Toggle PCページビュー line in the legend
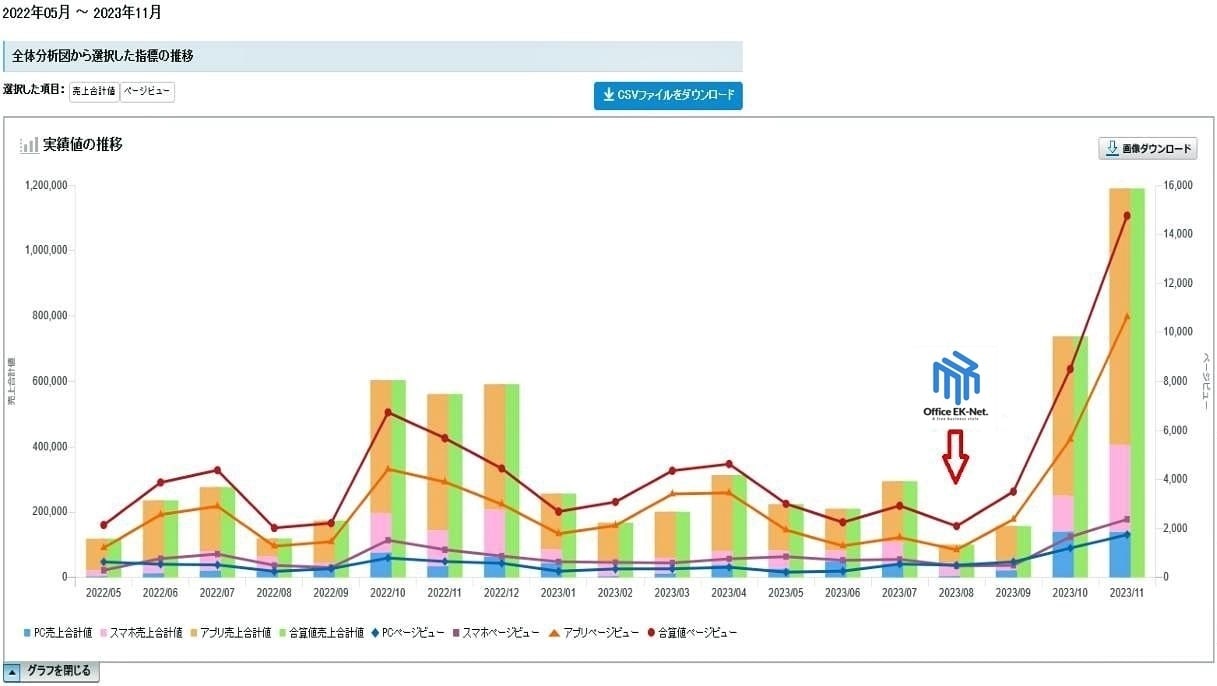 point(407,633)
